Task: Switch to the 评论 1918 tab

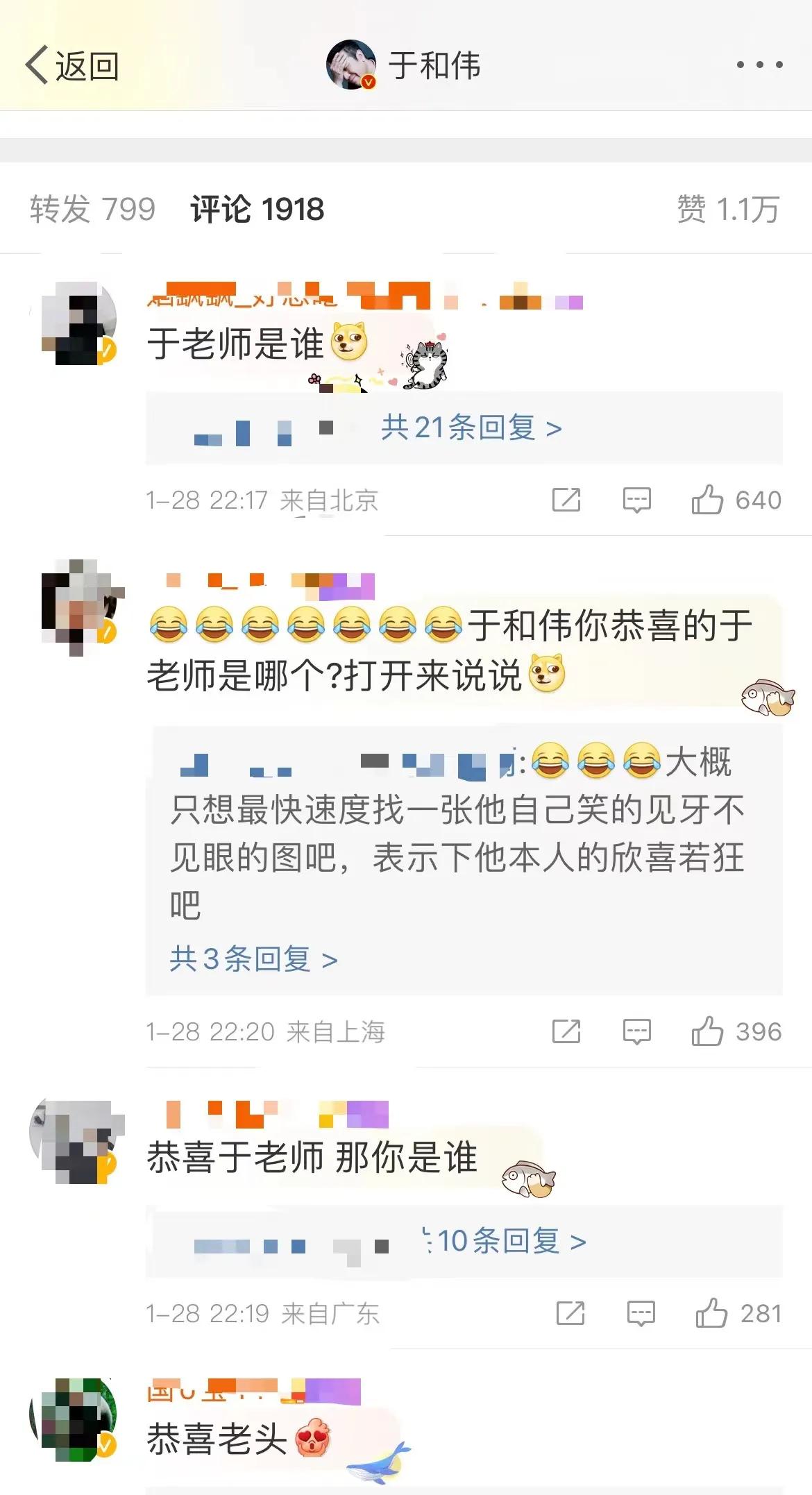Action: coord(257,209)
